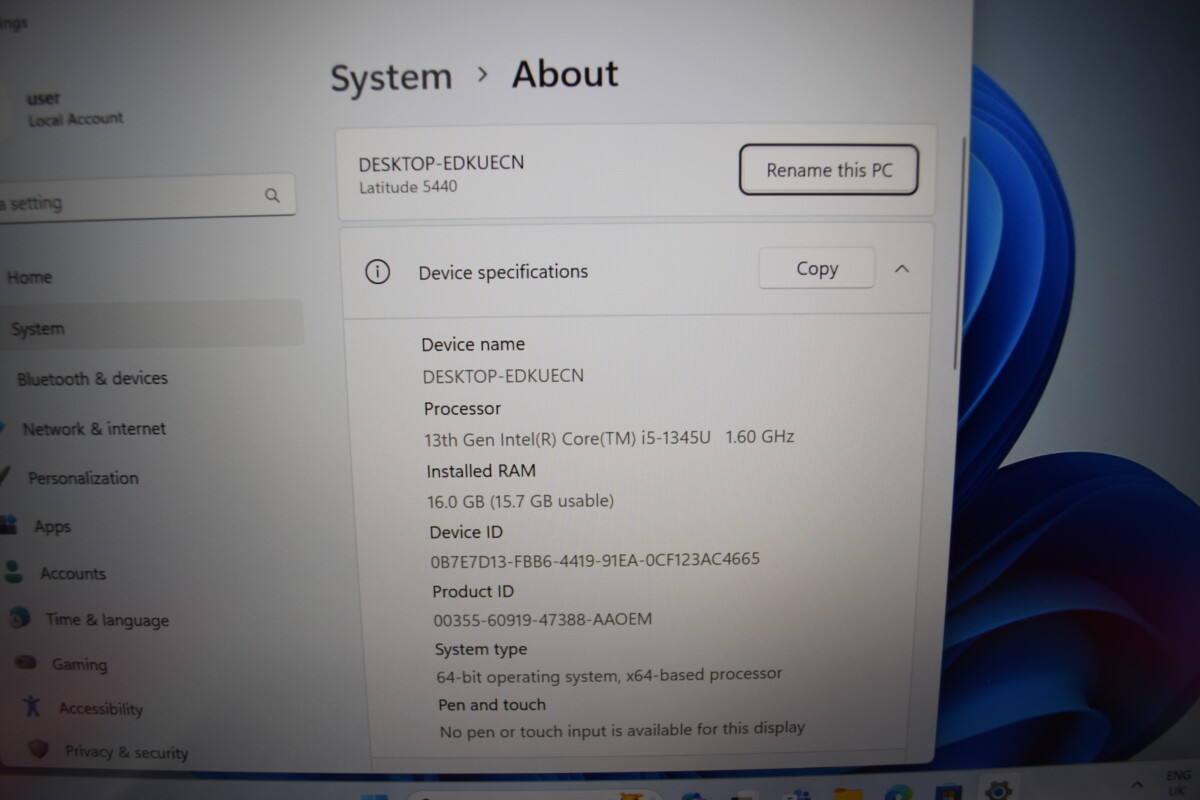Open Apps via its sidebar icon
Viewport: 1200px width, 800px height.
9,523
